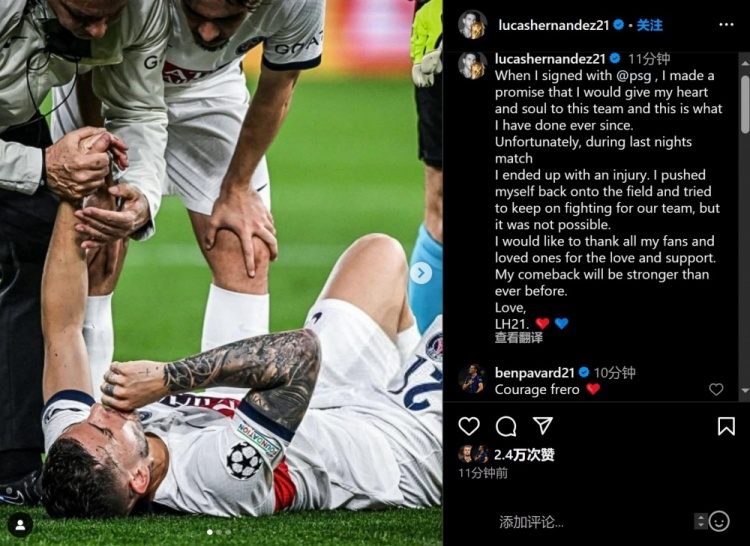The image size is (750, 546).
Task: Like the post with the heart icon
Action: (469, 426)
